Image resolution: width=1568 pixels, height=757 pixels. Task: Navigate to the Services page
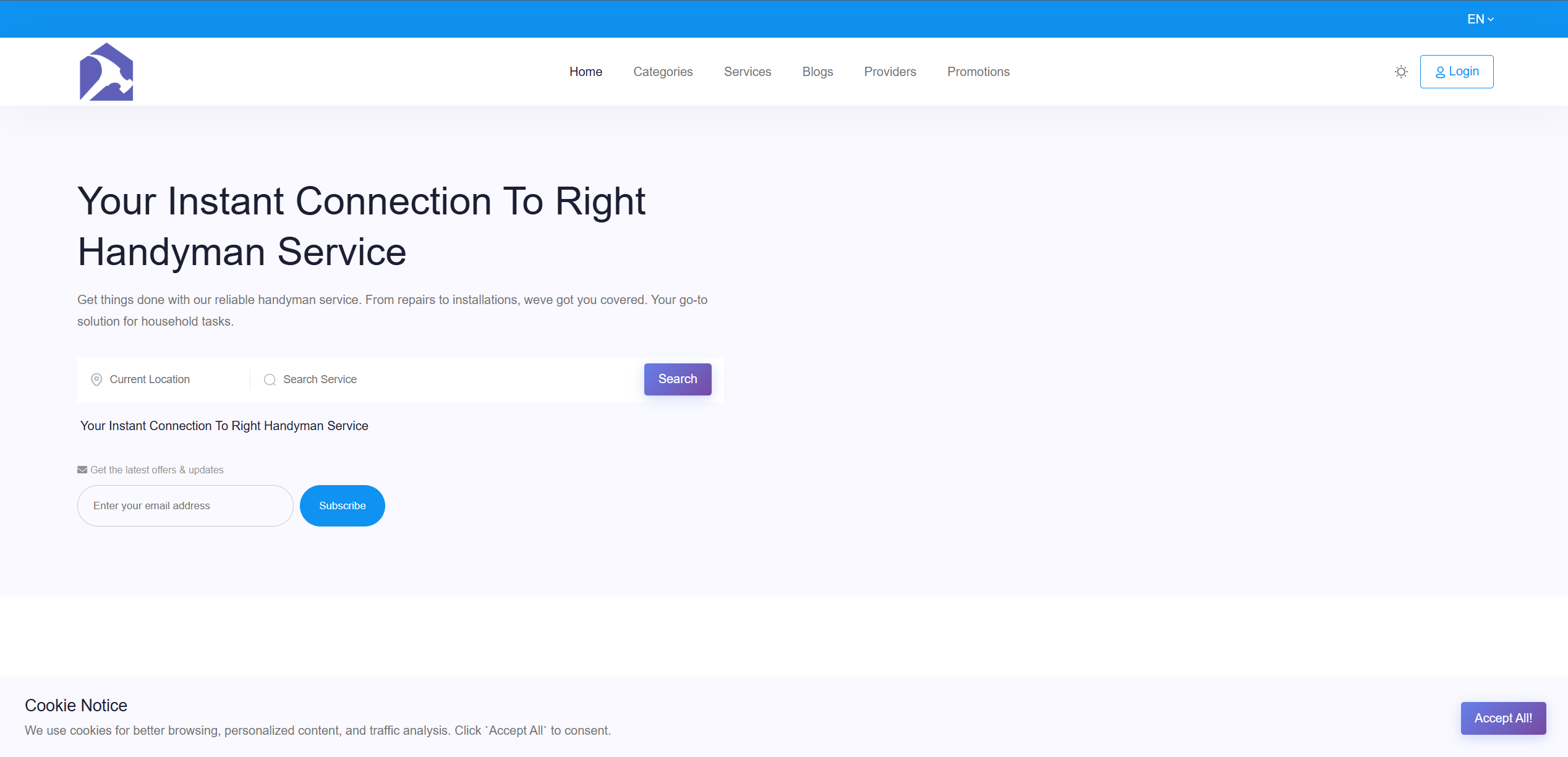pos(748,72)
